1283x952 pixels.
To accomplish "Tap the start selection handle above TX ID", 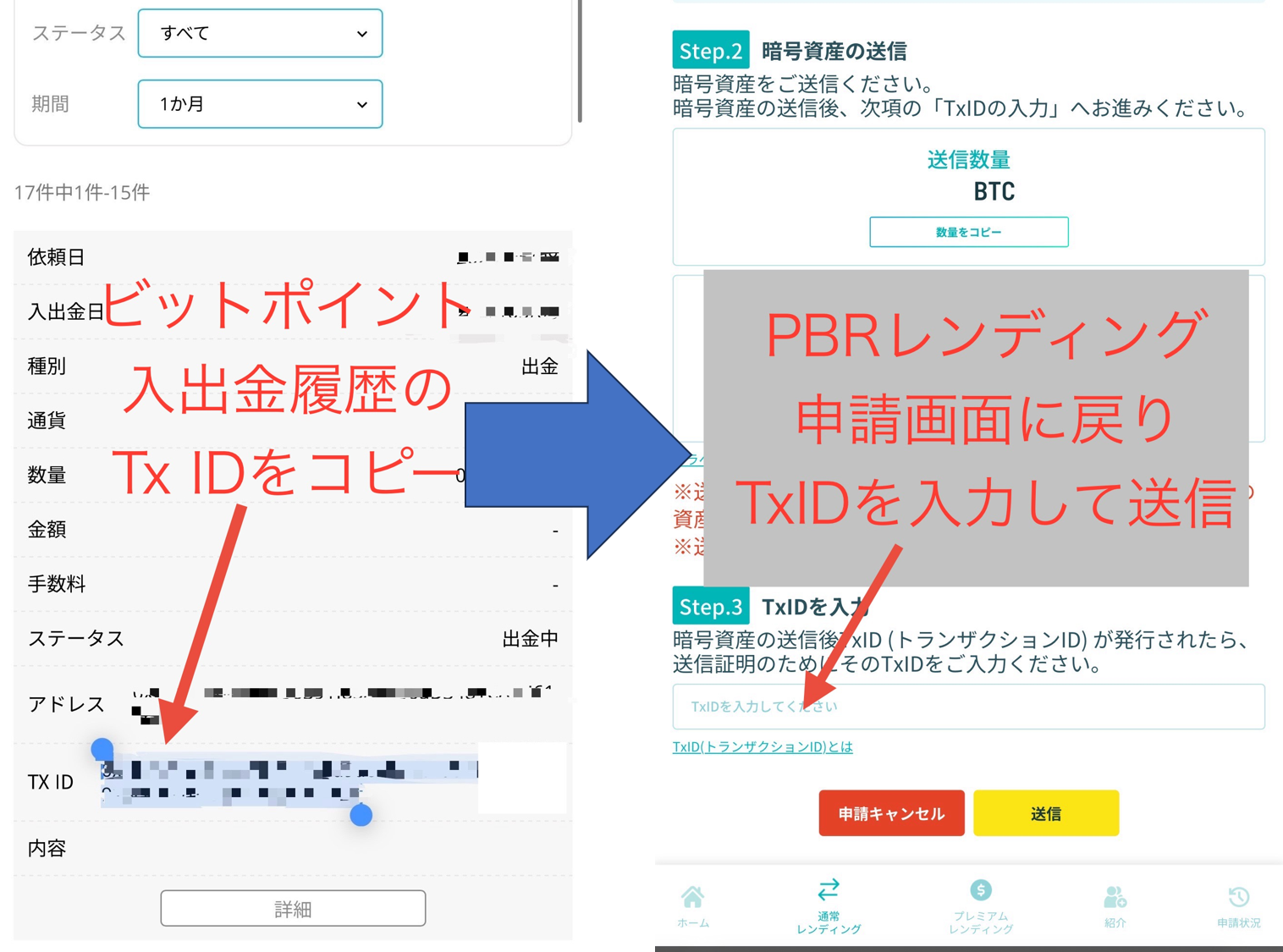I will [x=102, y=749].
